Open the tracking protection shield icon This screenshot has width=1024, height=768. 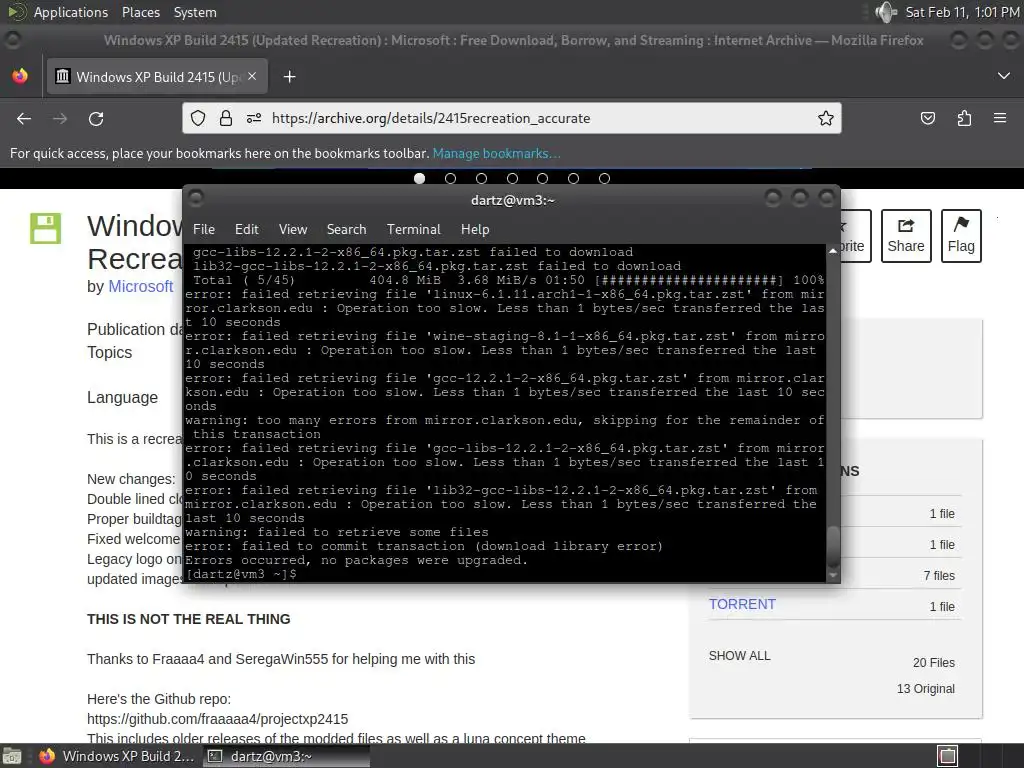(x=198, y=118)
